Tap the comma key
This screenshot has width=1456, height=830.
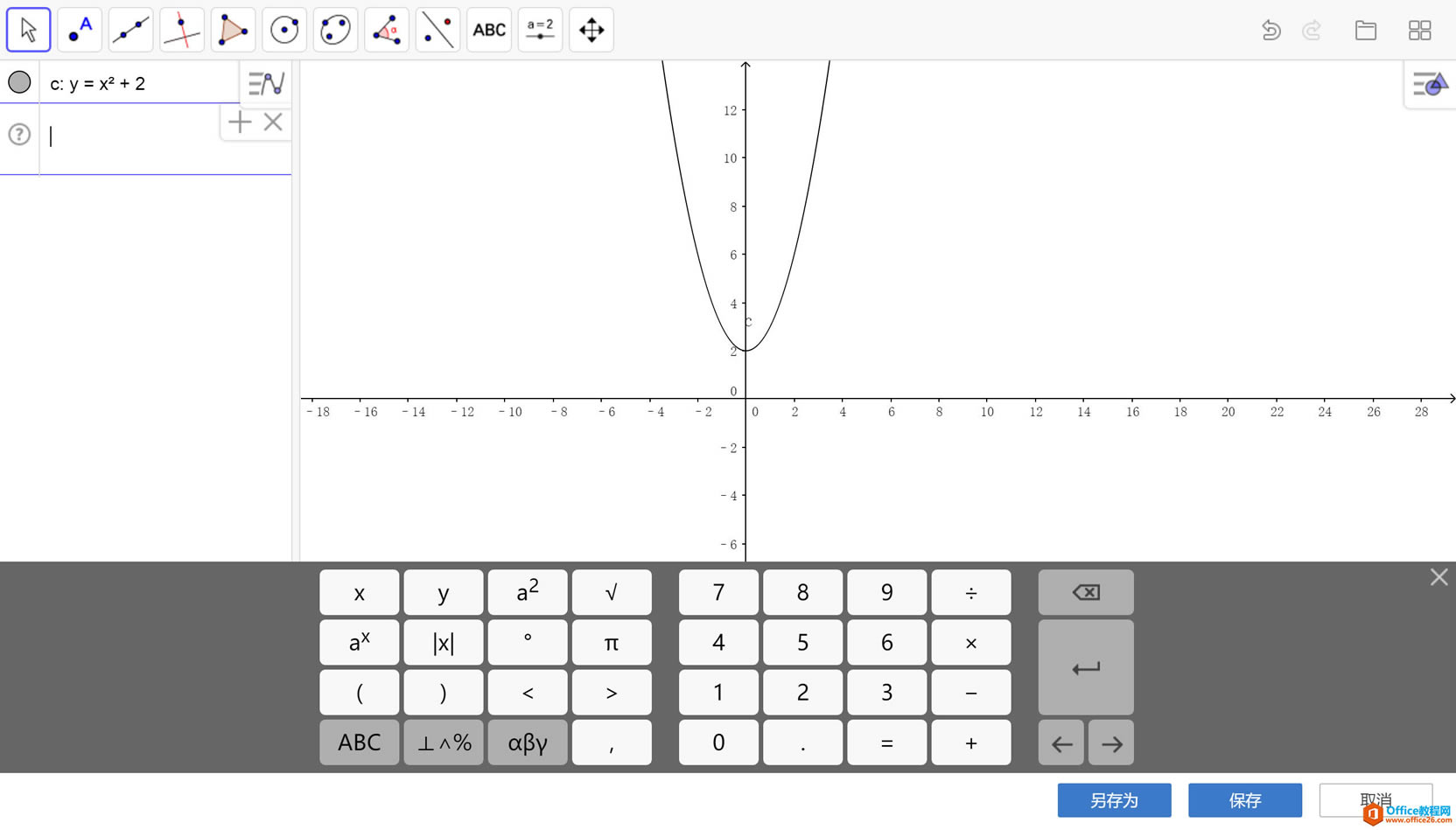pyautogui.click(x=612, y=743)
